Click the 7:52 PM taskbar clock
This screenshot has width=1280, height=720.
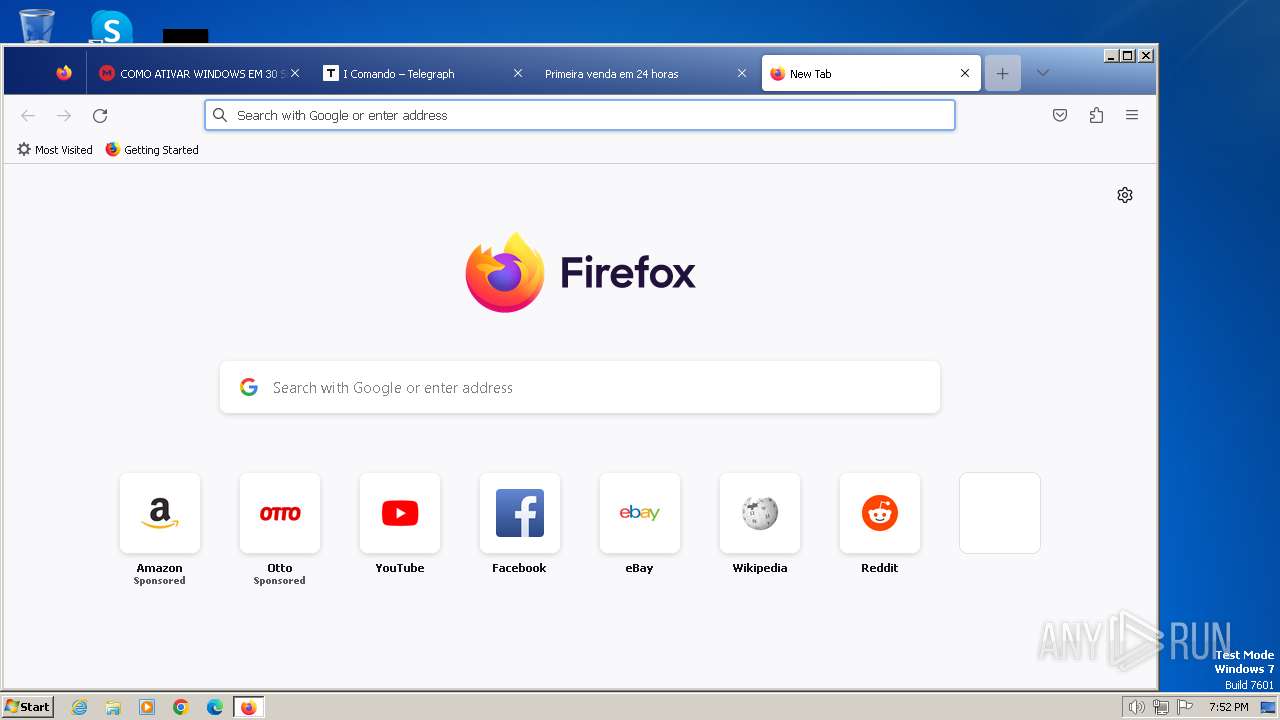pyautogui.click(x=1228, y=707)
